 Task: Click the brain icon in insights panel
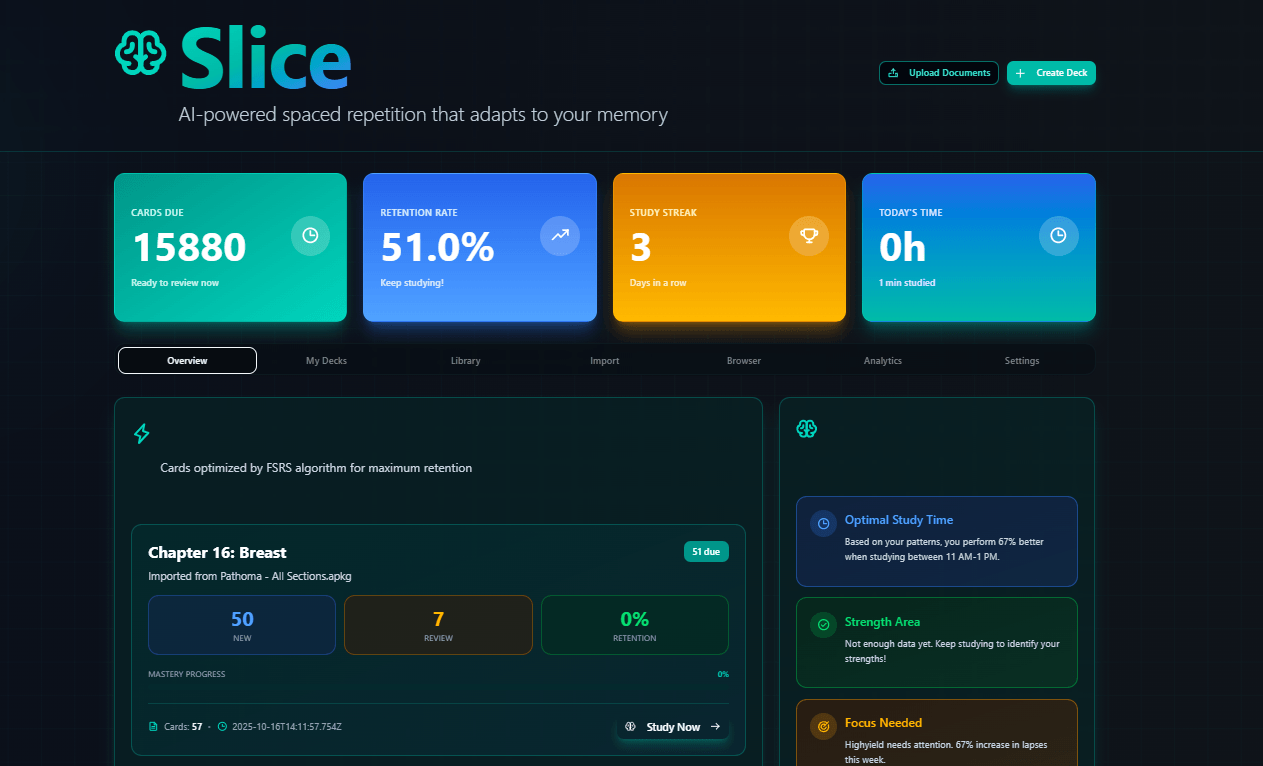point(806,428)
